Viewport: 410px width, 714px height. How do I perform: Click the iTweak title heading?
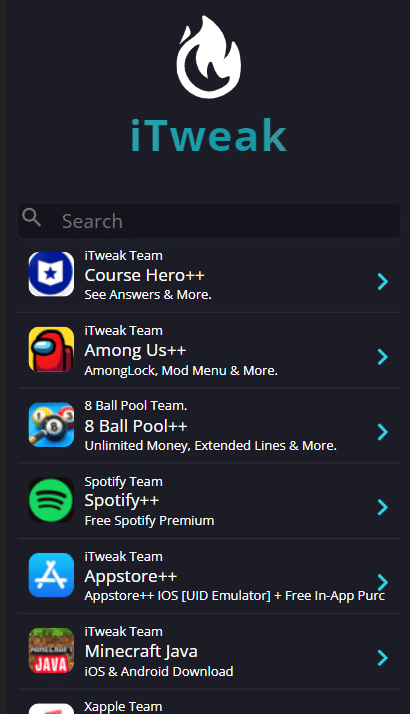click(209, 135)
